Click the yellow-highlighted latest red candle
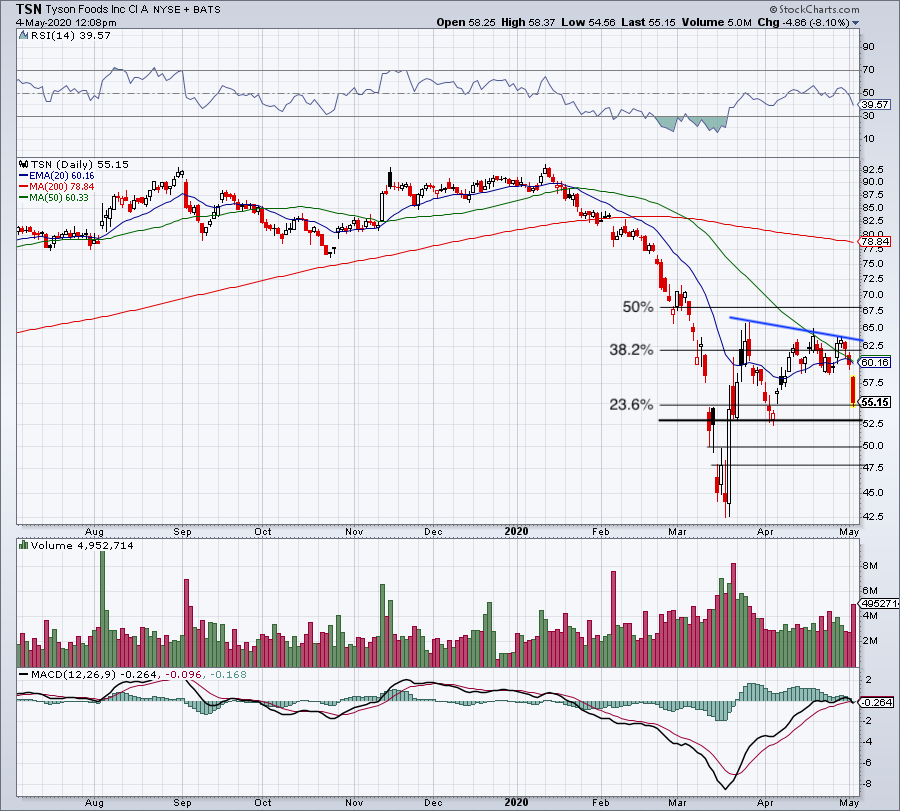The width and height of the screenshot is (900, 811). click(853, 391)
